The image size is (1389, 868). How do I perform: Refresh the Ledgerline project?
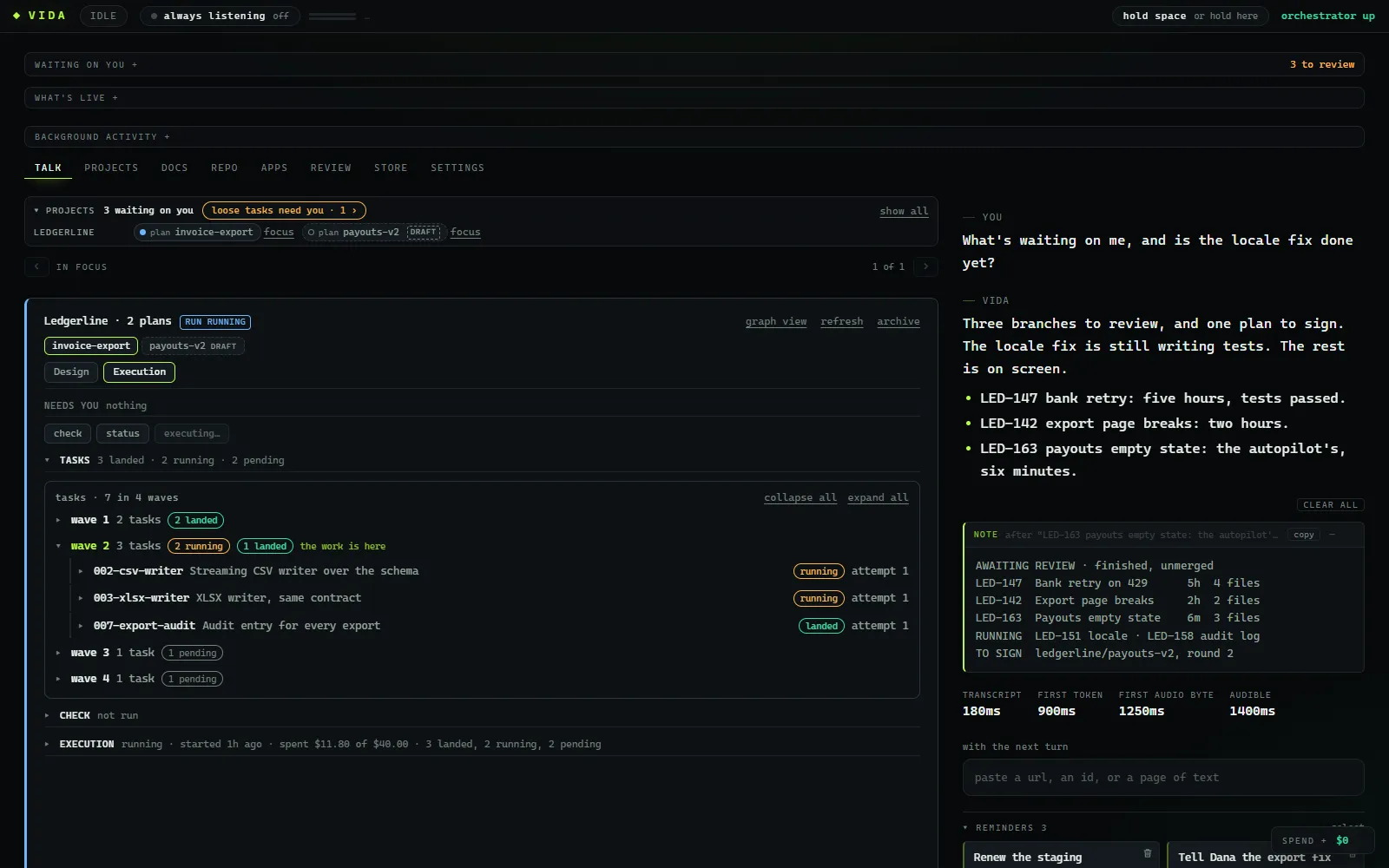(842, 321)
